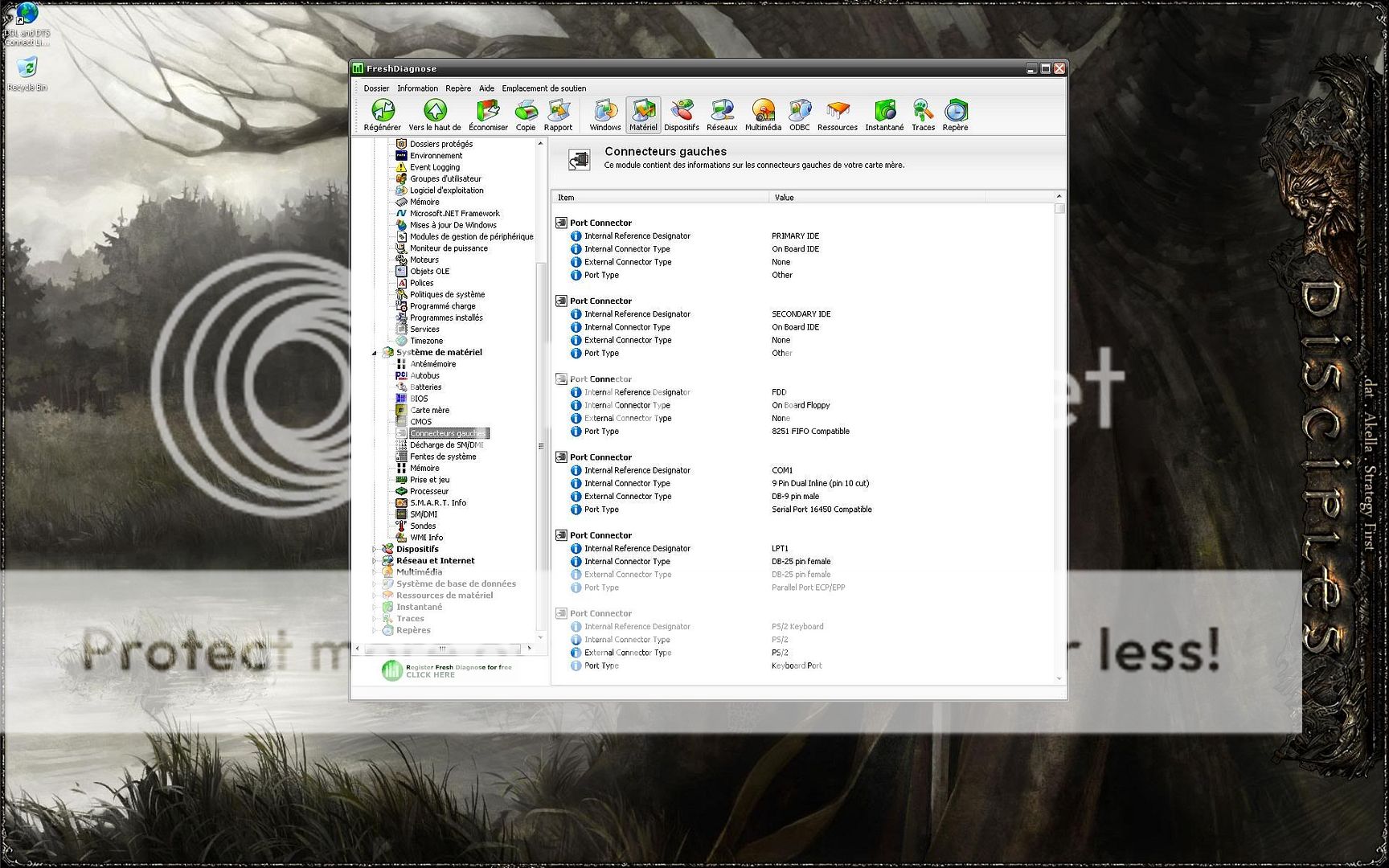The height and width of the screenshot is (868, 1389).
Task: Click the Instantané snapshot icon
Action: (884, 114)
